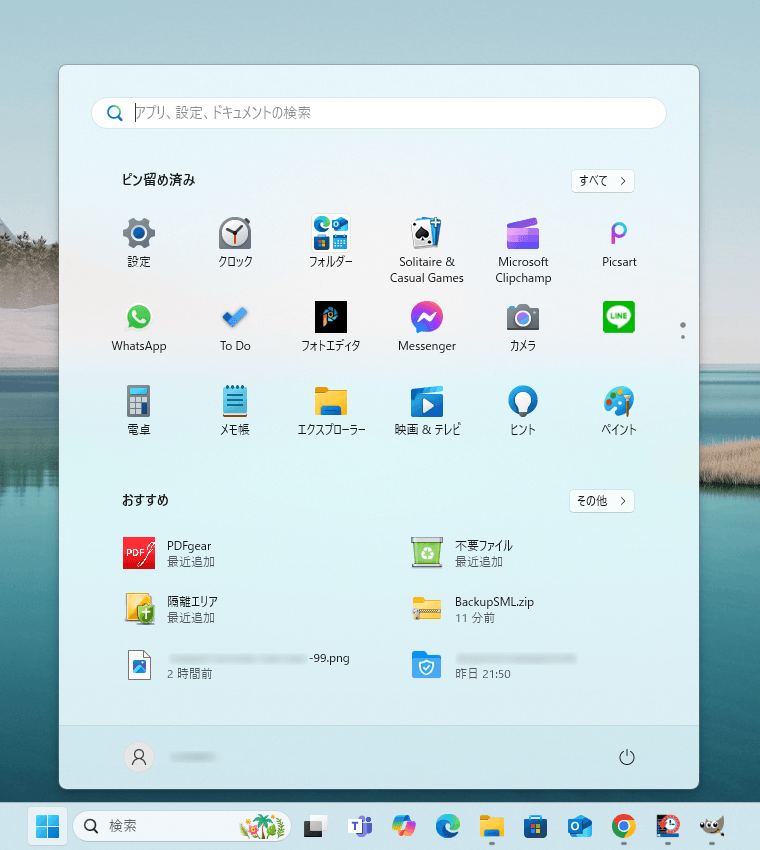The height and width of the screenshot is (850, 760).
Task: Open File Explorer from the taskbar
Action: 492,826
